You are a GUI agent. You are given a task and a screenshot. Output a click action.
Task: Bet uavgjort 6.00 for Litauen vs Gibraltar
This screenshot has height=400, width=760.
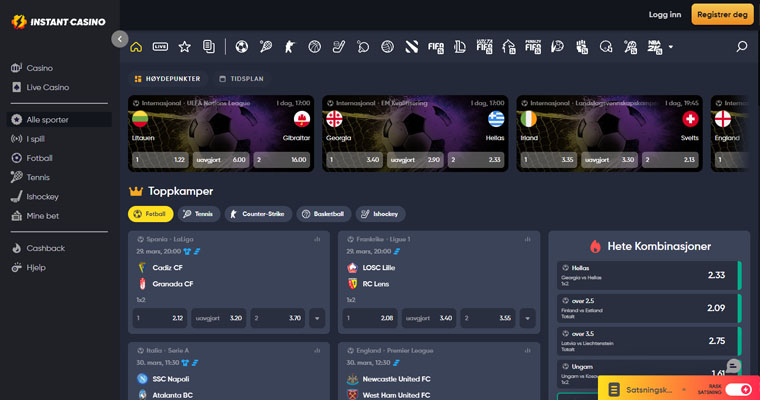221,160
